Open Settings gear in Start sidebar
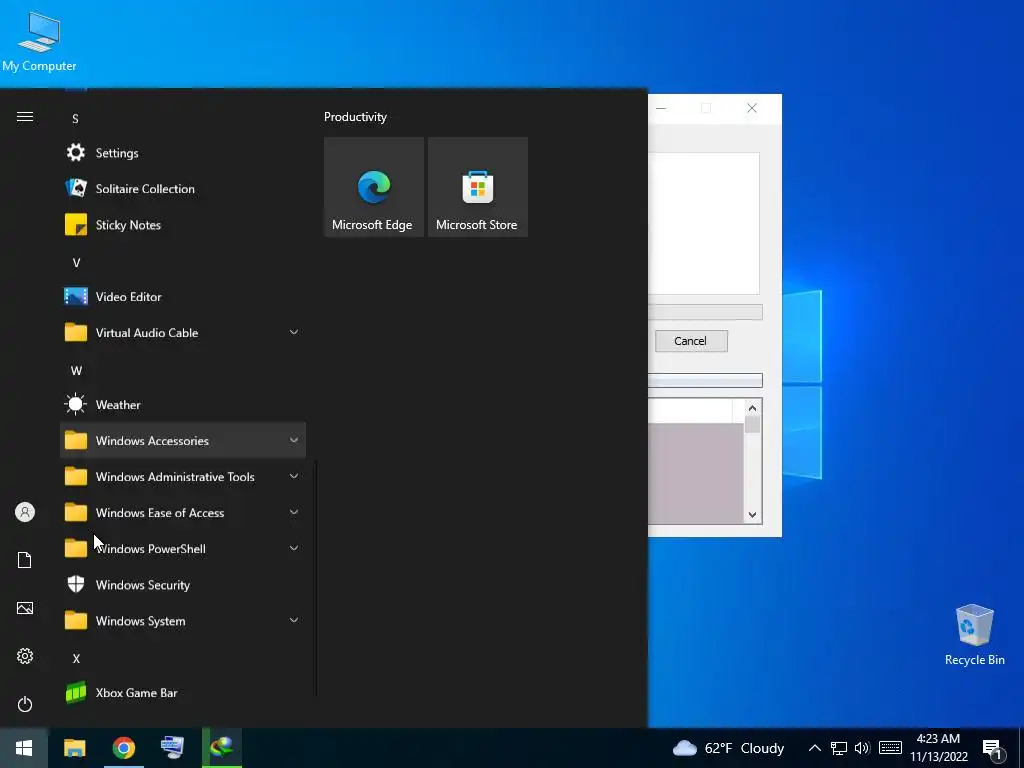 [x=25, y=656]
